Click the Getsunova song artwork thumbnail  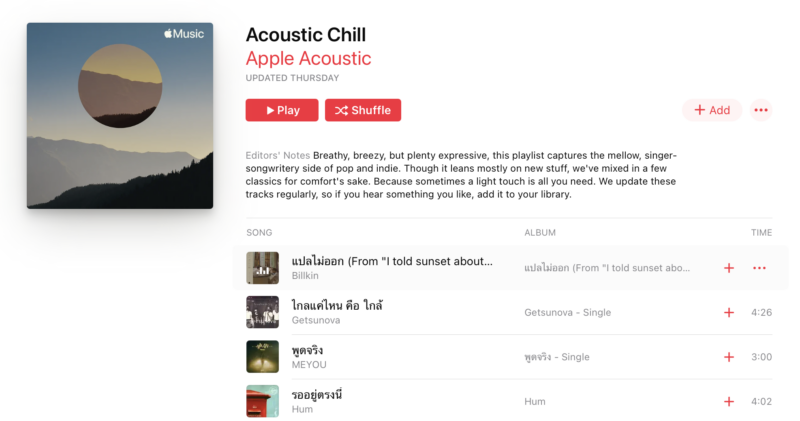tap(262, 312)
